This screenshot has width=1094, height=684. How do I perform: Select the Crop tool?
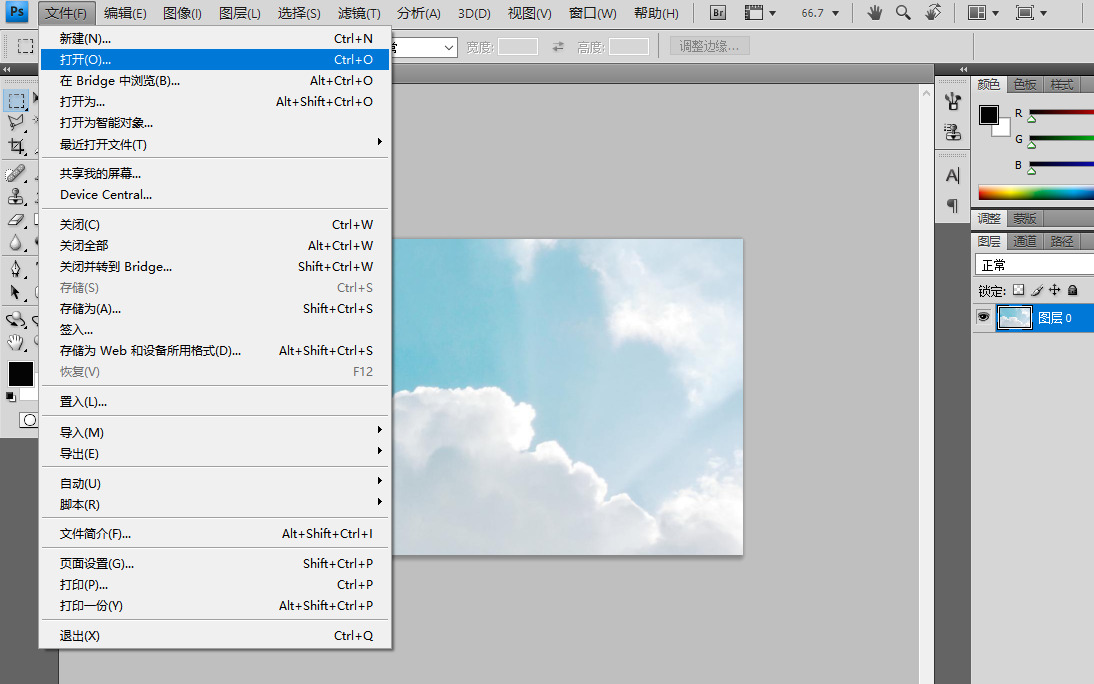tap(17, 145)
